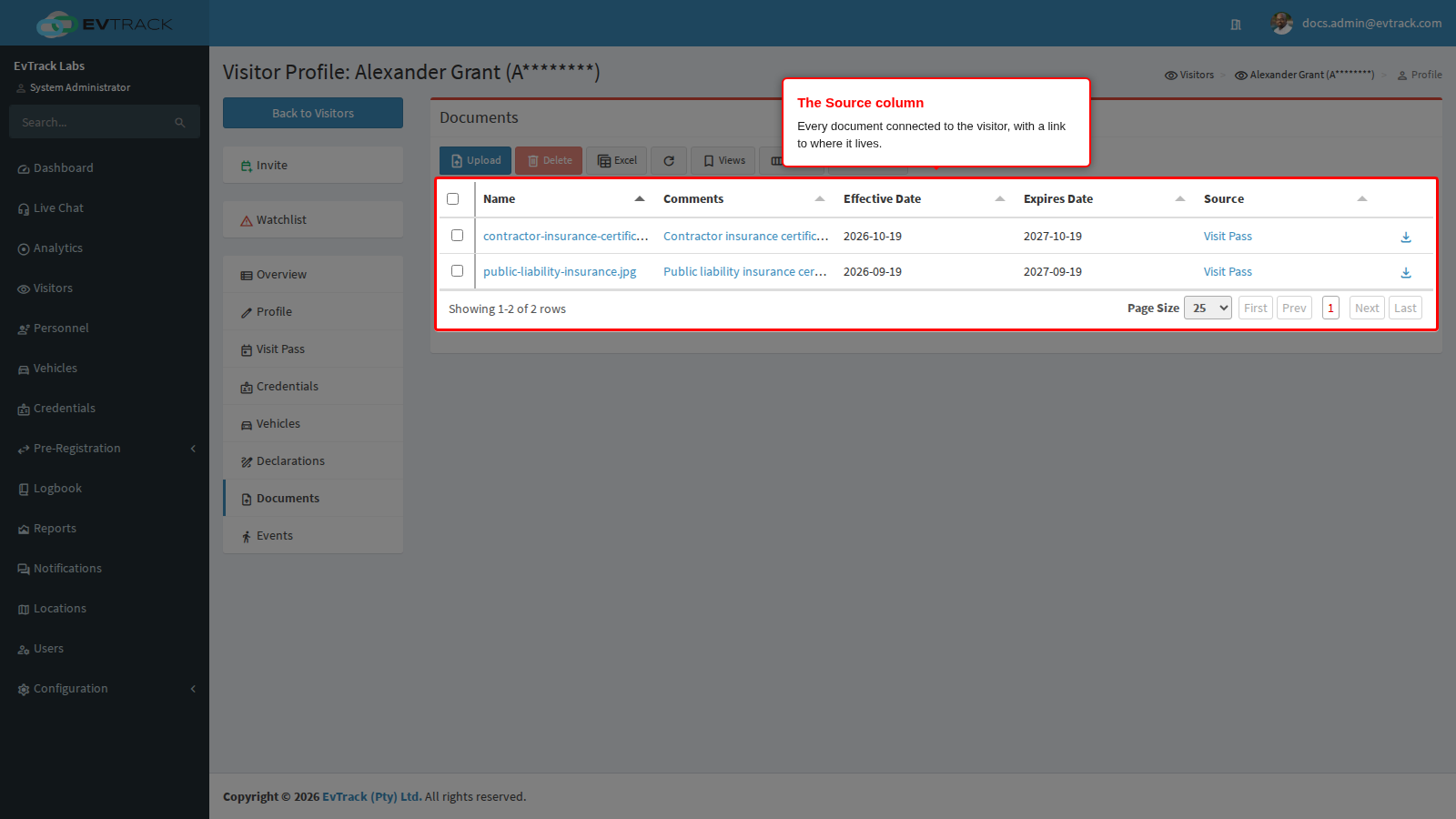Image resolution: width=1456 pixels, height=819 pixels.
Task: Select the checkbox for the contractor-insurance row
Action: [x=457, y=236]
